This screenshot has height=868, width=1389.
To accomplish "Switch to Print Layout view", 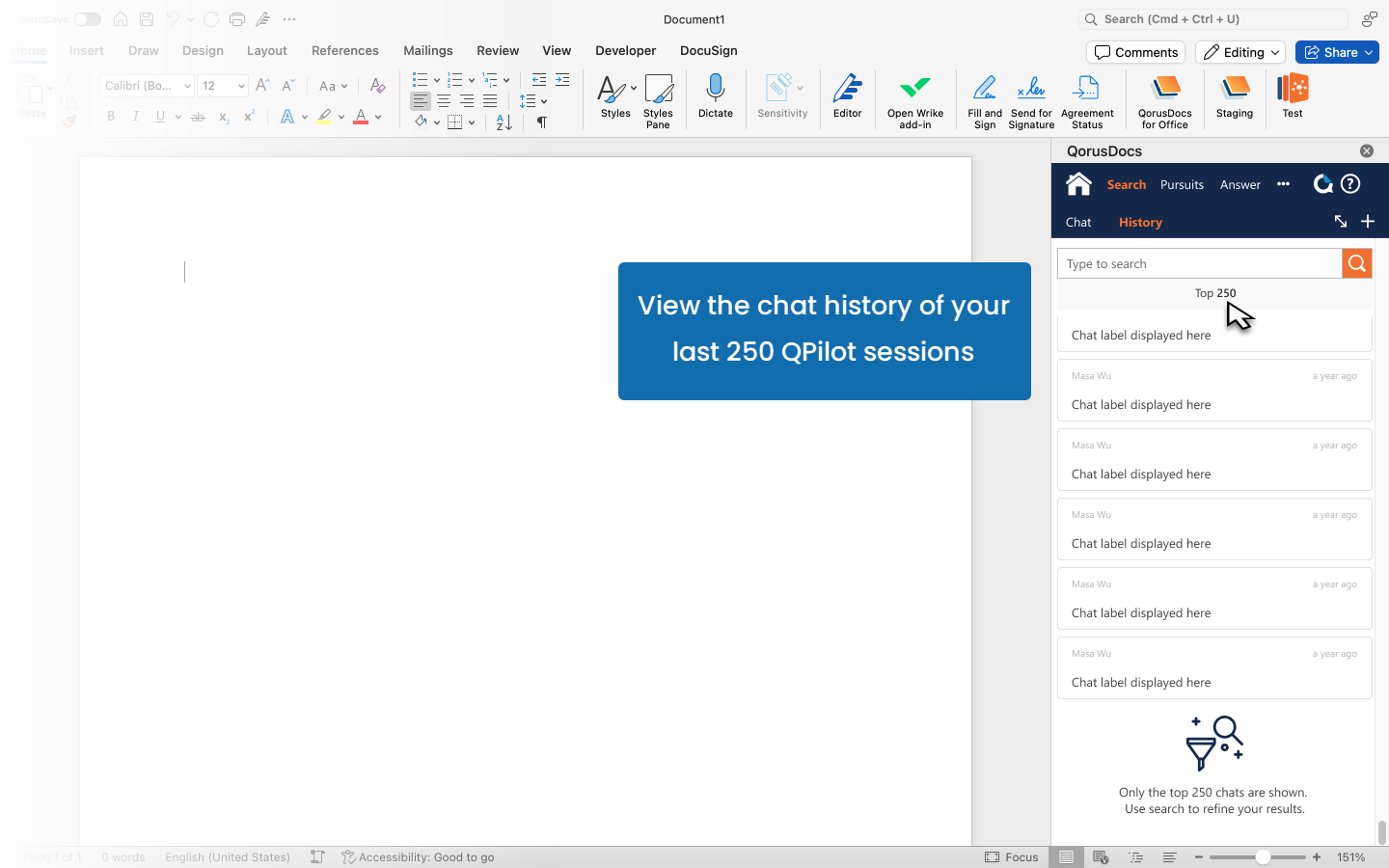I will (1066, 856).
